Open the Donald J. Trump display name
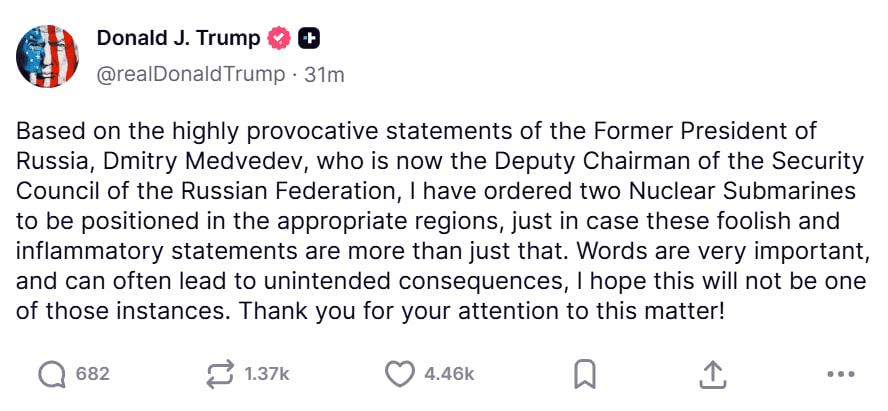The height and width of the screenshot is (411, 888). (178, 39)
